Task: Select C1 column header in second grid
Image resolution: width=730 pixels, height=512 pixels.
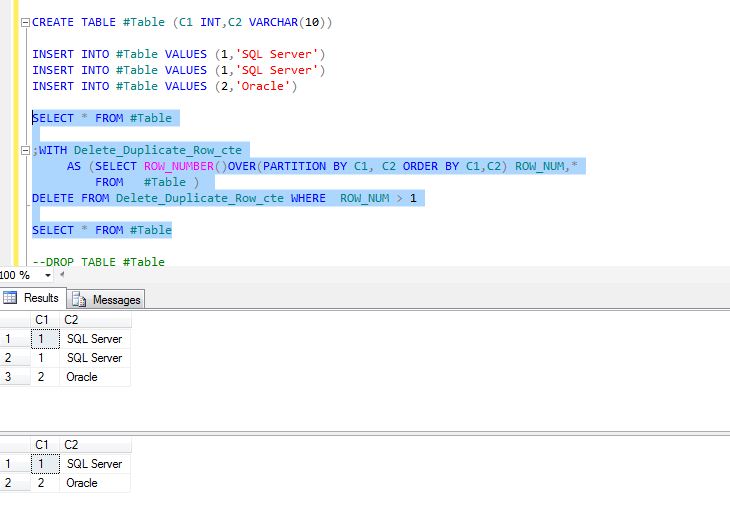Action: click(x=45, y=445)
